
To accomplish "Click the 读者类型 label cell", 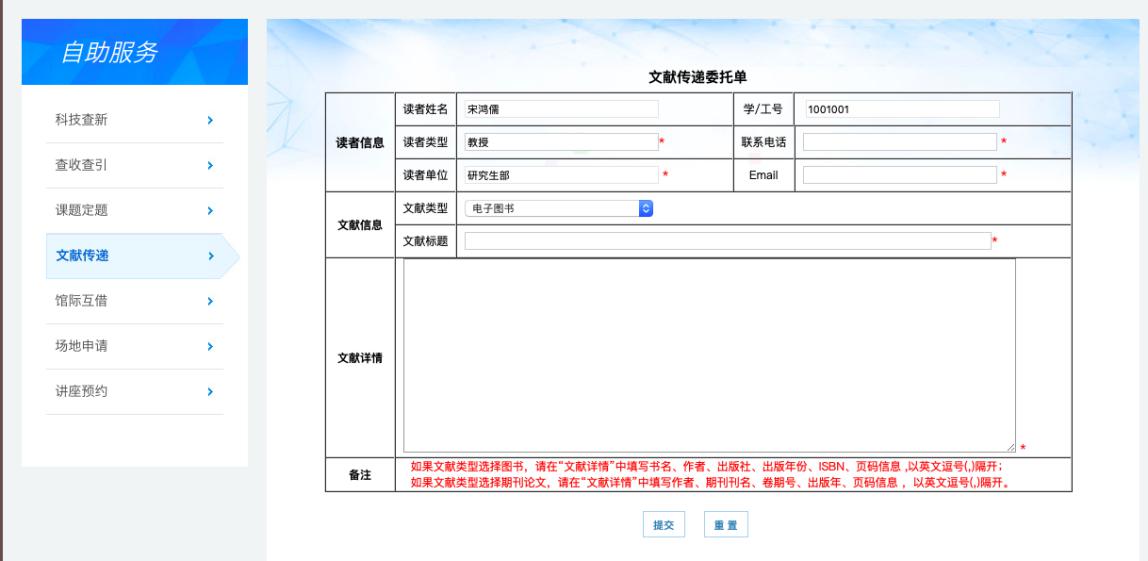I will (425, 142).
